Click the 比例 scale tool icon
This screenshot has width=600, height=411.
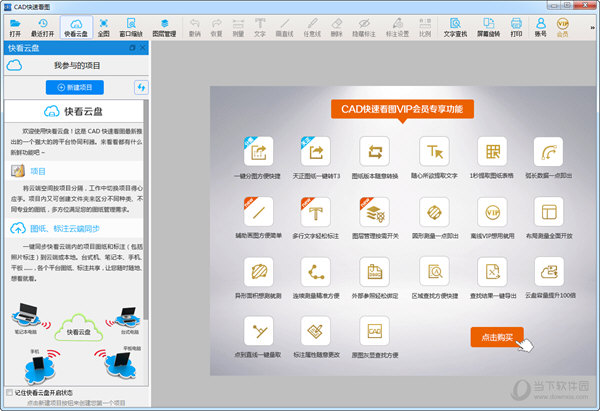click(x=425, y=28)
